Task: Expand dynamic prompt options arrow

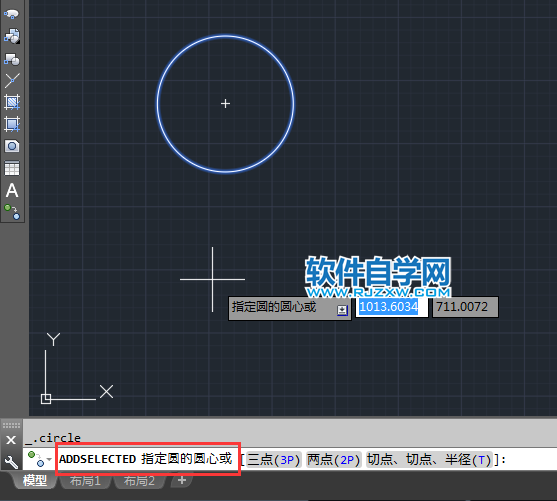Action: (342, 310)
